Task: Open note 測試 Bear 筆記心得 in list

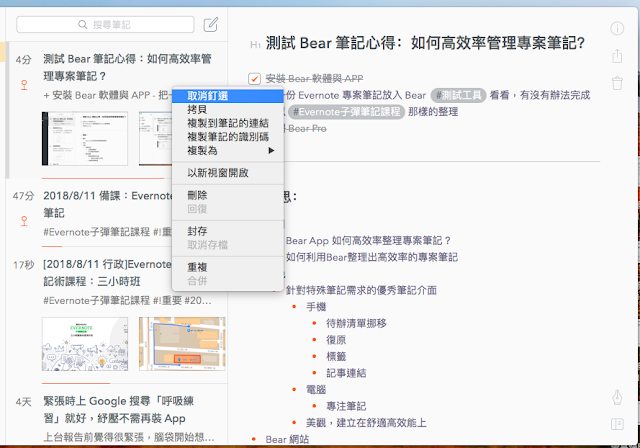Action: [117, 110]
